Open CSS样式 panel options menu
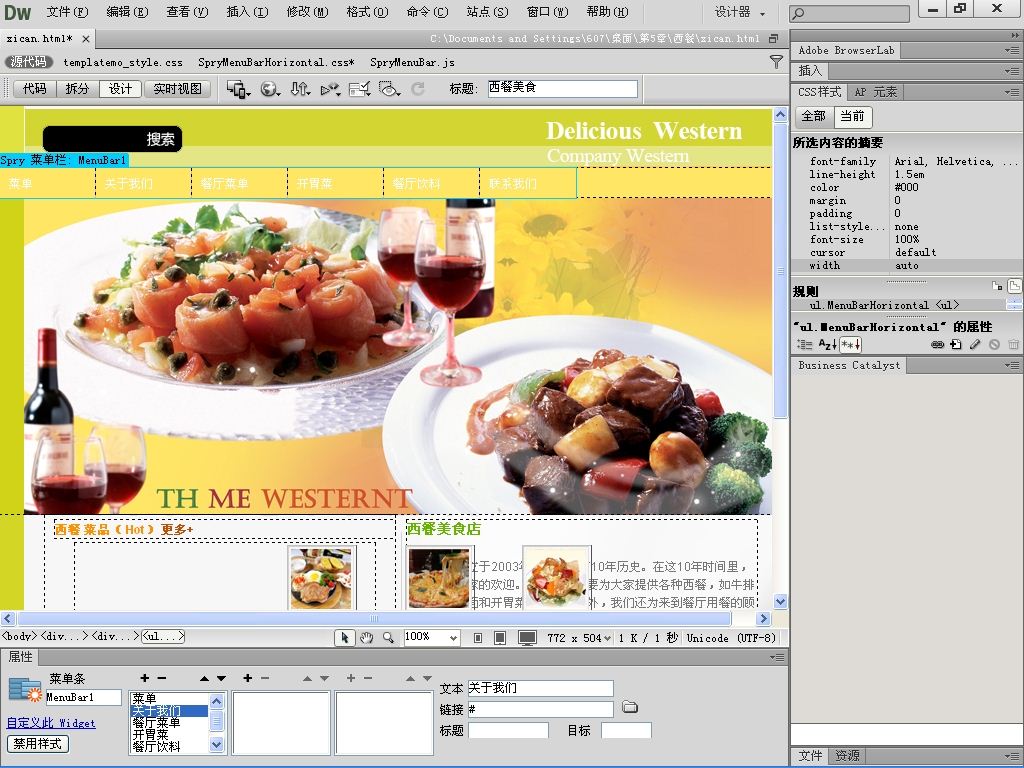Screen dimensions: 1024x768 point(1012,93)
